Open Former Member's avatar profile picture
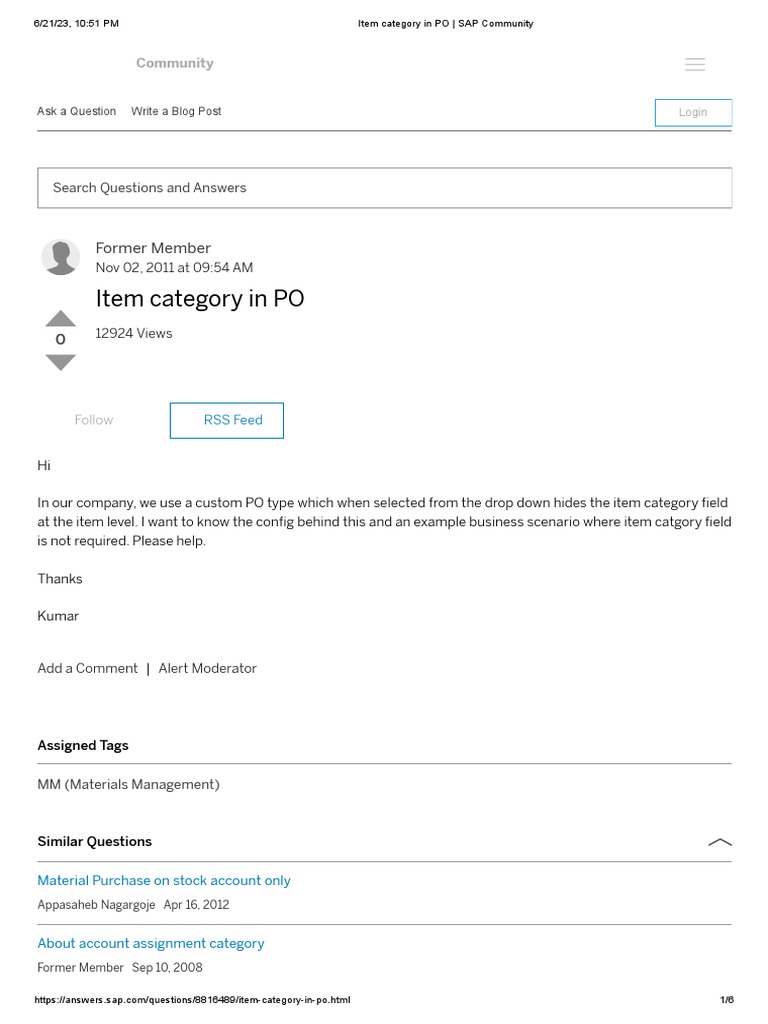Viewport: 768px width, 1024px height. point(61,258)
